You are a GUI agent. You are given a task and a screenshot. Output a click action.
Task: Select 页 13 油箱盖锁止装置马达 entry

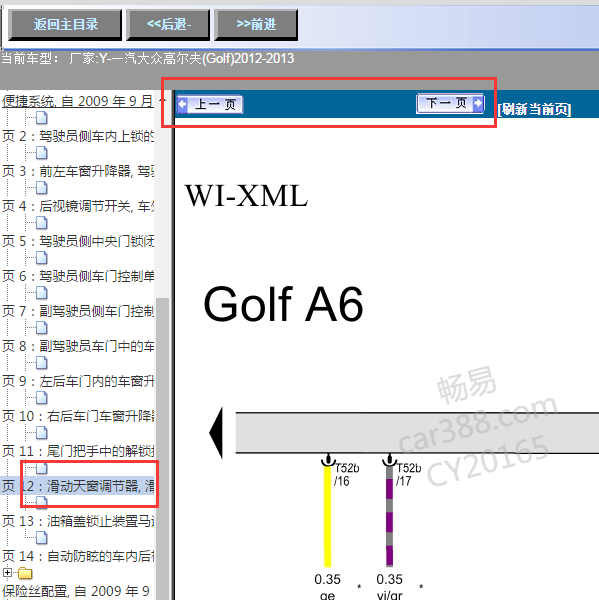[x=78, y=521]
